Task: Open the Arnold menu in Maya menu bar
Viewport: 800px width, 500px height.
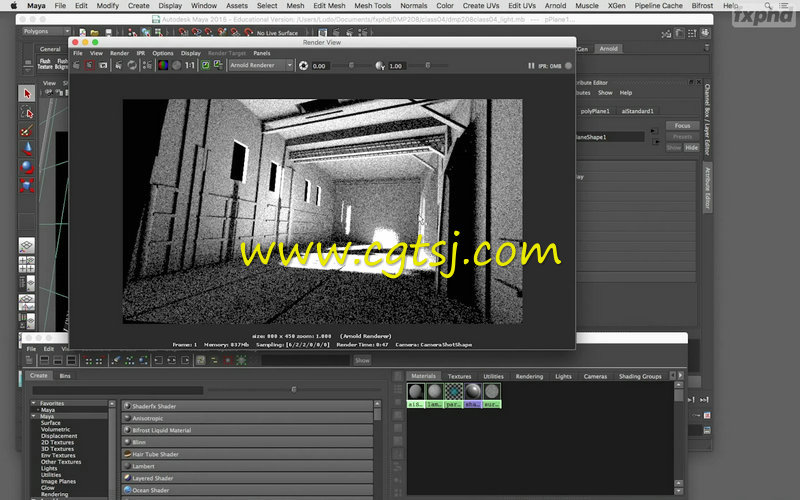Action: [555, 6]
